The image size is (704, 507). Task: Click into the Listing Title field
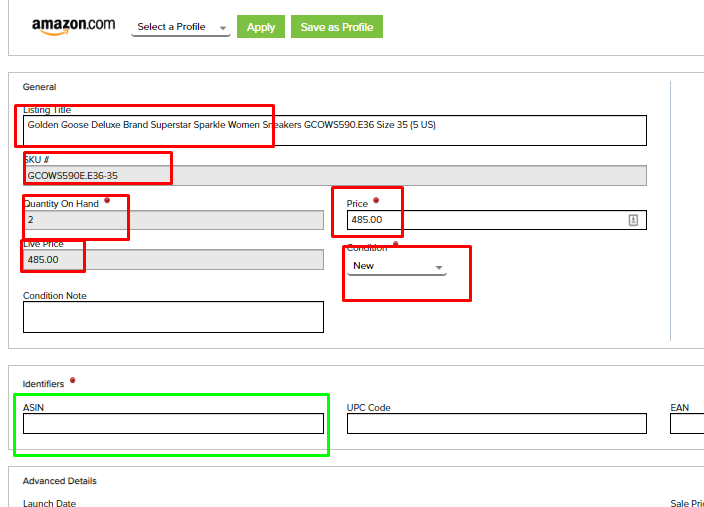335,131
